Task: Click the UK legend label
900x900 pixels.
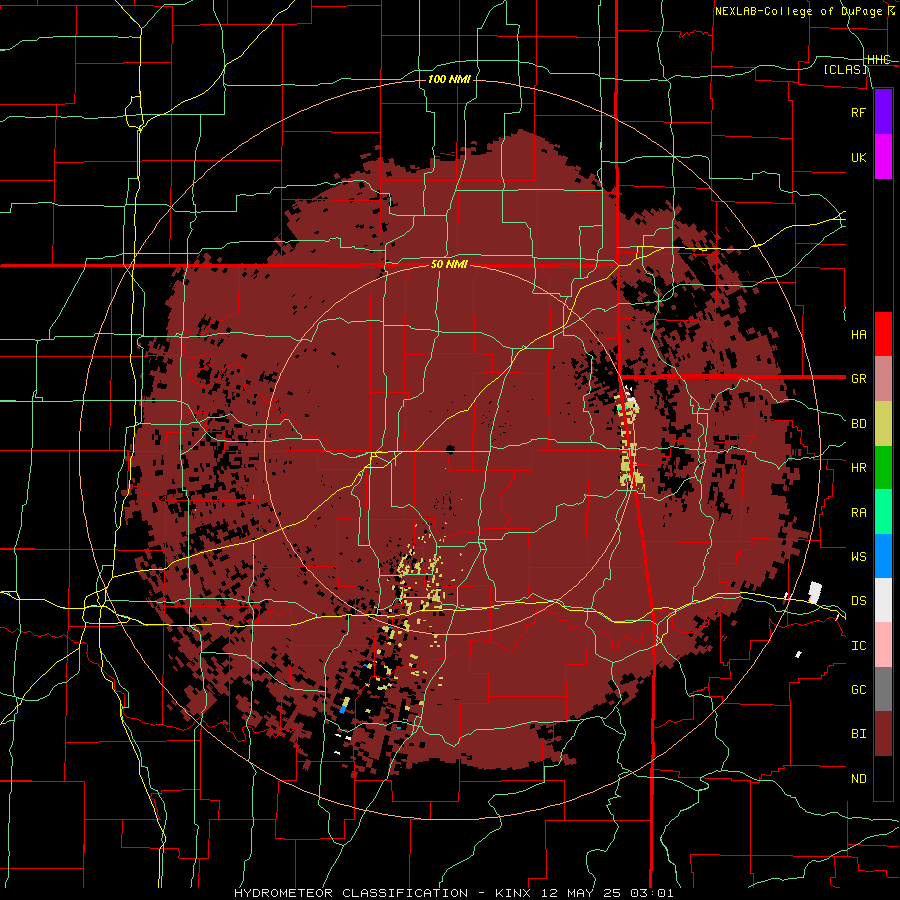Action: (858, 157)
